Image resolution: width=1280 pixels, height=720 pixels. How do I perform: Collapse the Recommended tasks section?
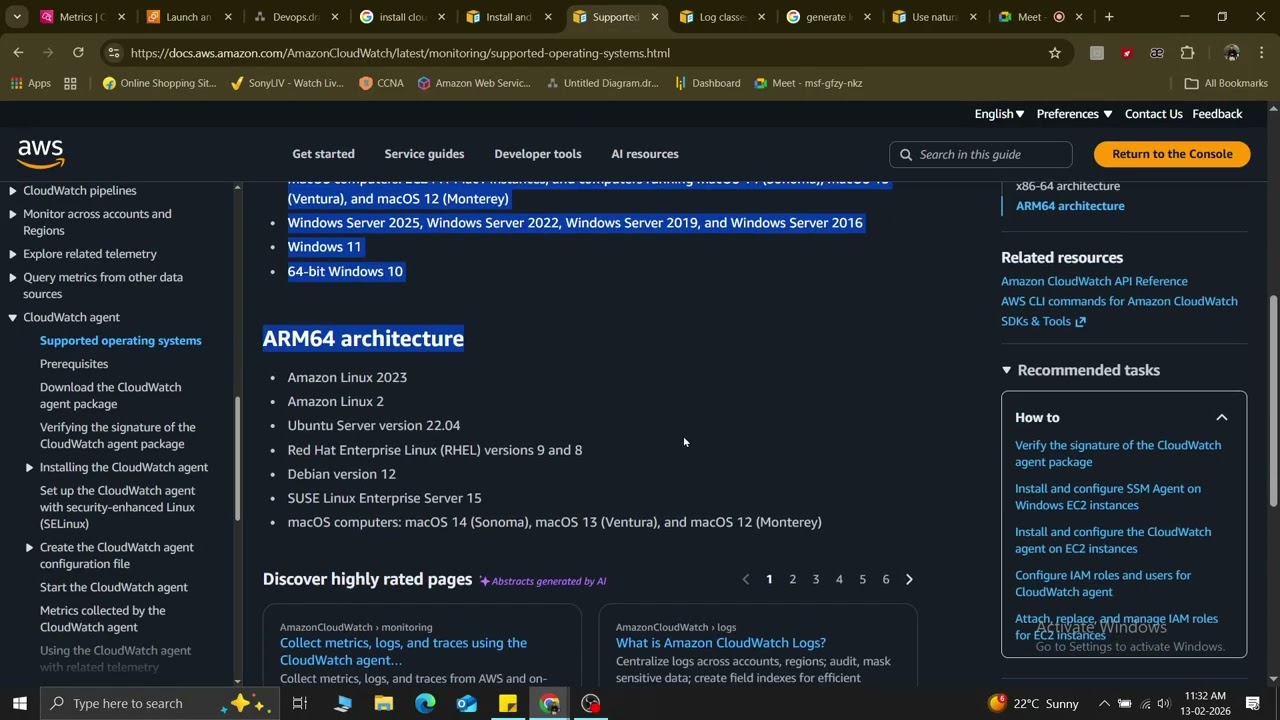[1007, 370]
